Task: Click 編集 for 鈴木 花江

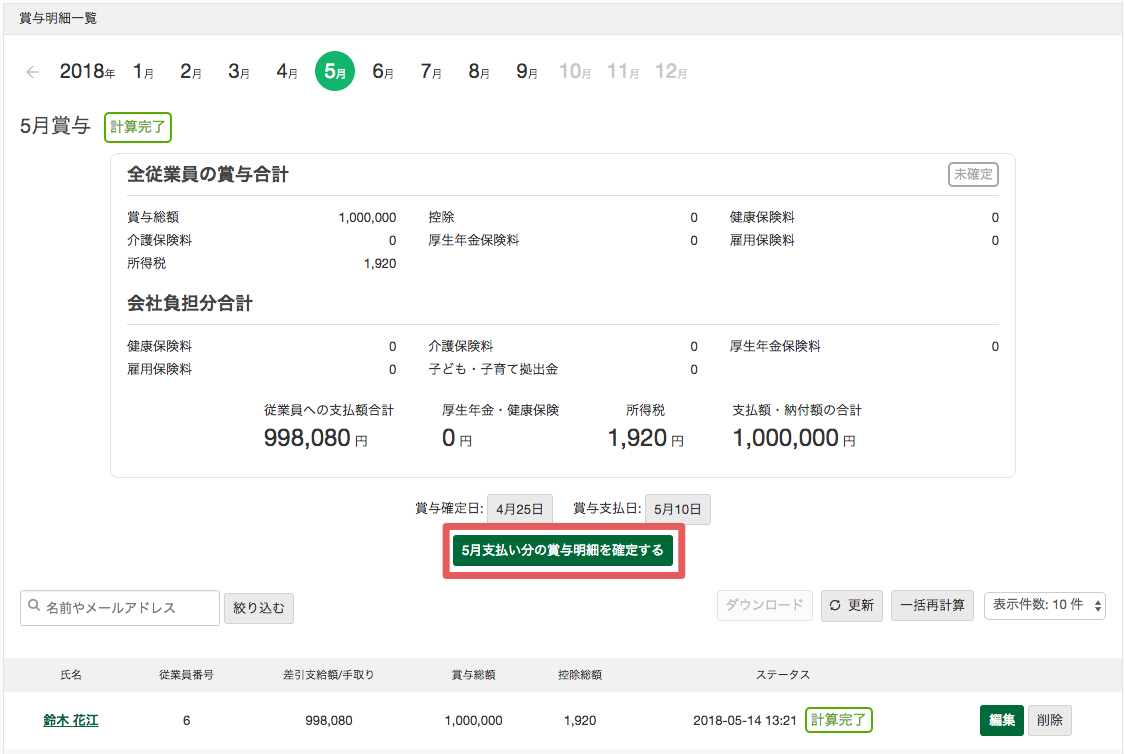Action: (1001, 720)
